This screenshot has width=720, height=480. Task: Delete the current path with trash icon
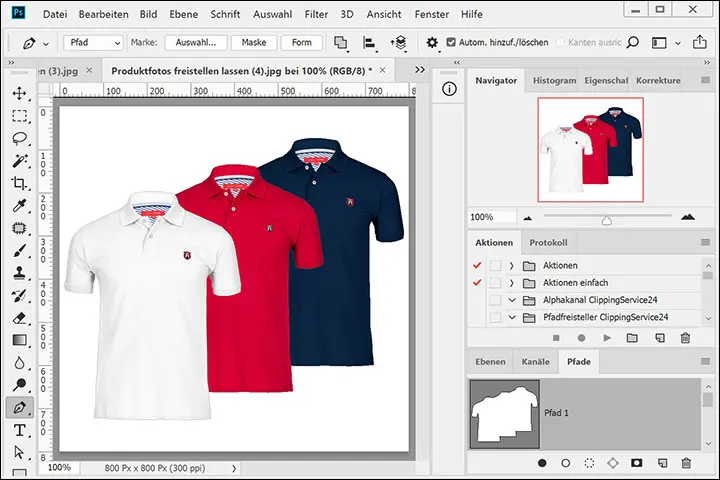click(x=686, y=463)
